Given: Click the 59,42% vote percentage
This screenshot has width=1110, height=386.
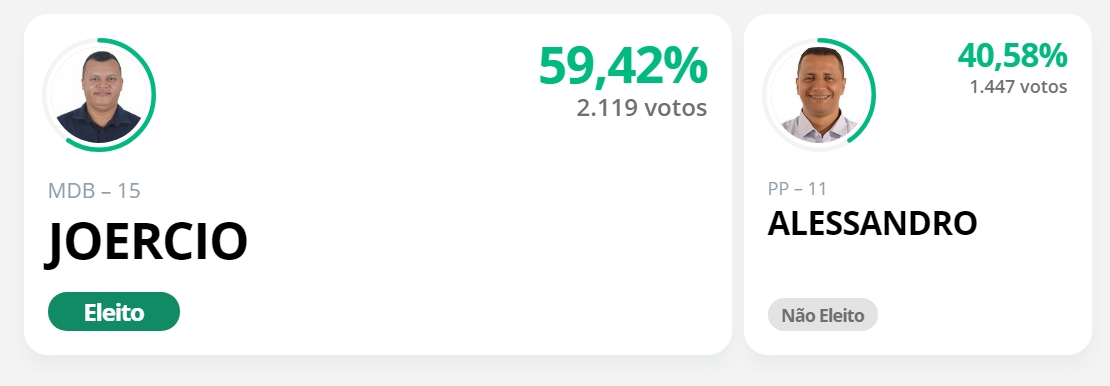Looking at the screenshot, I should (623, 66).
